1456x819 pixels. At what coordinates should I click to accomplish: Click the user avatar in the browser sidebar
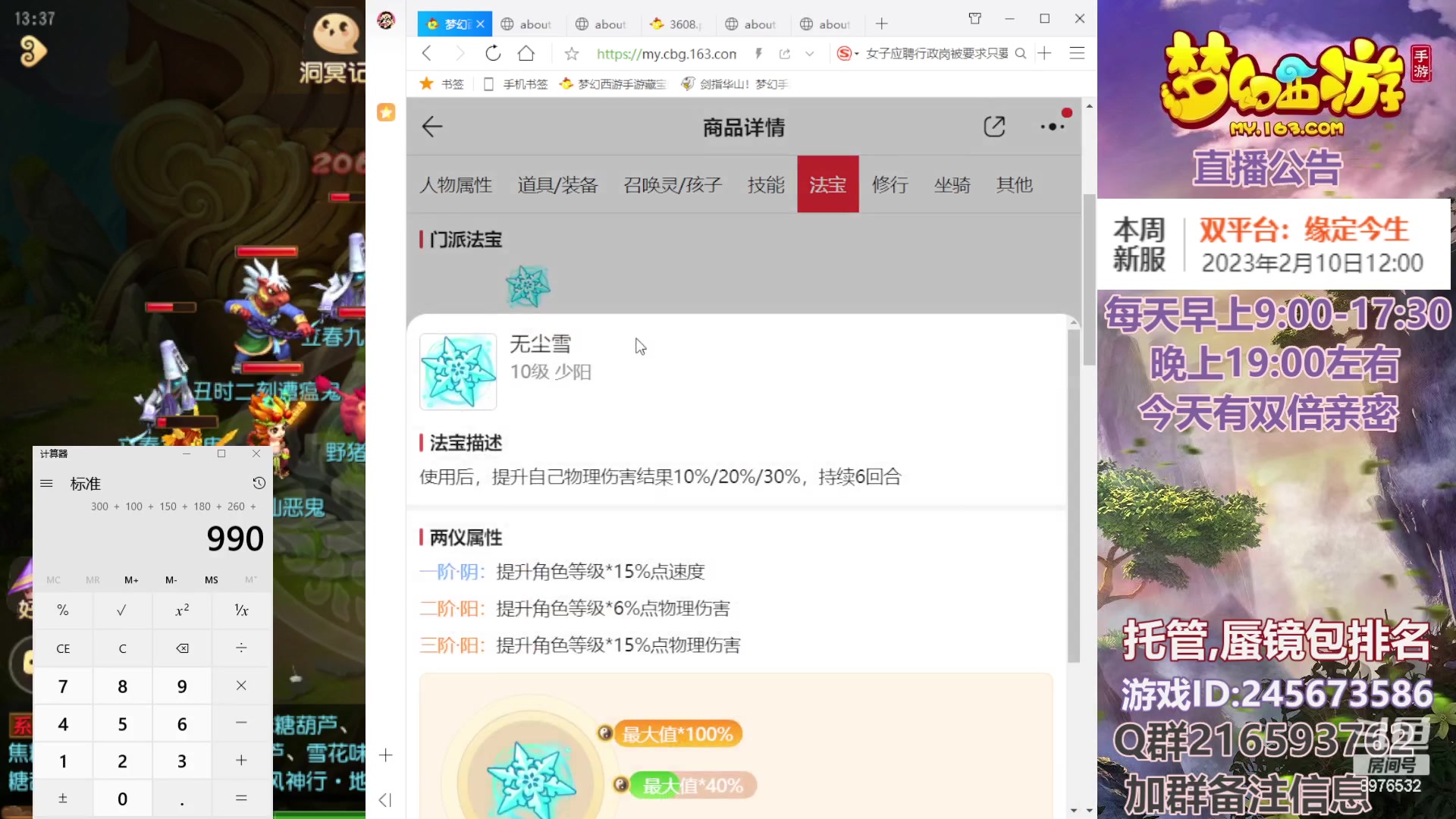[x=386, y=20]
